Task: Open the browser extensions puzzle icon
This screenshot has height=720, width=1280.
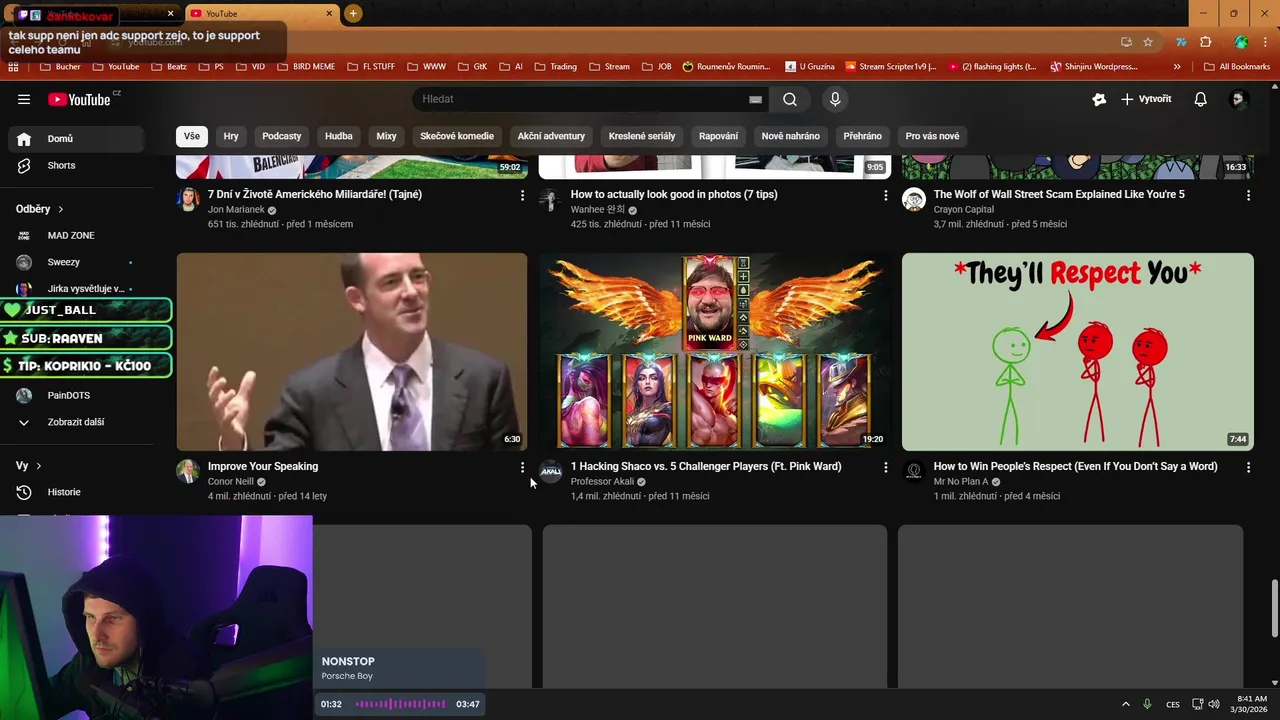Action: coord(1205,42)
